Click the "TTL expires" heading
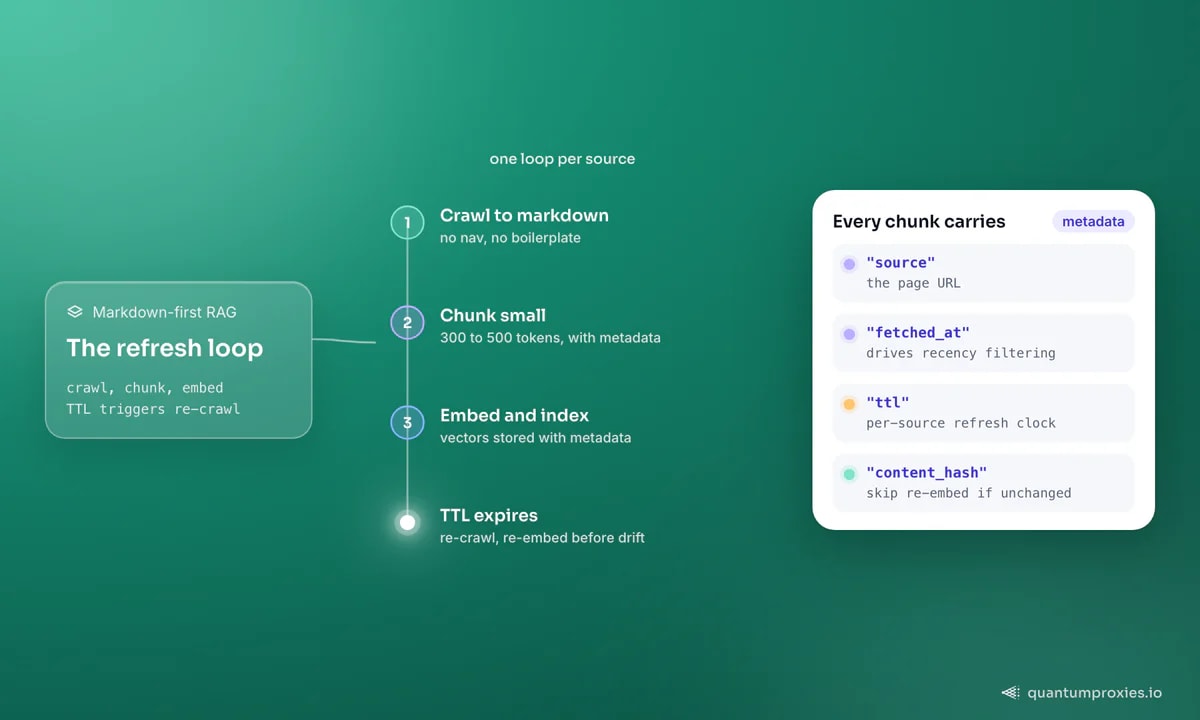Screen dimensions: 1200x720 point(489,515)
